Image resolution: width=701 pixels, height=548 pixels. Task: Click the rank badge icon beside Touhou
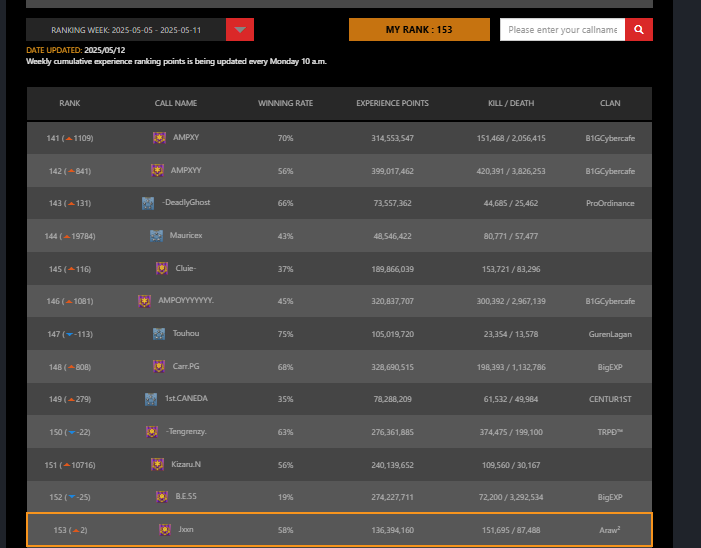159,333
